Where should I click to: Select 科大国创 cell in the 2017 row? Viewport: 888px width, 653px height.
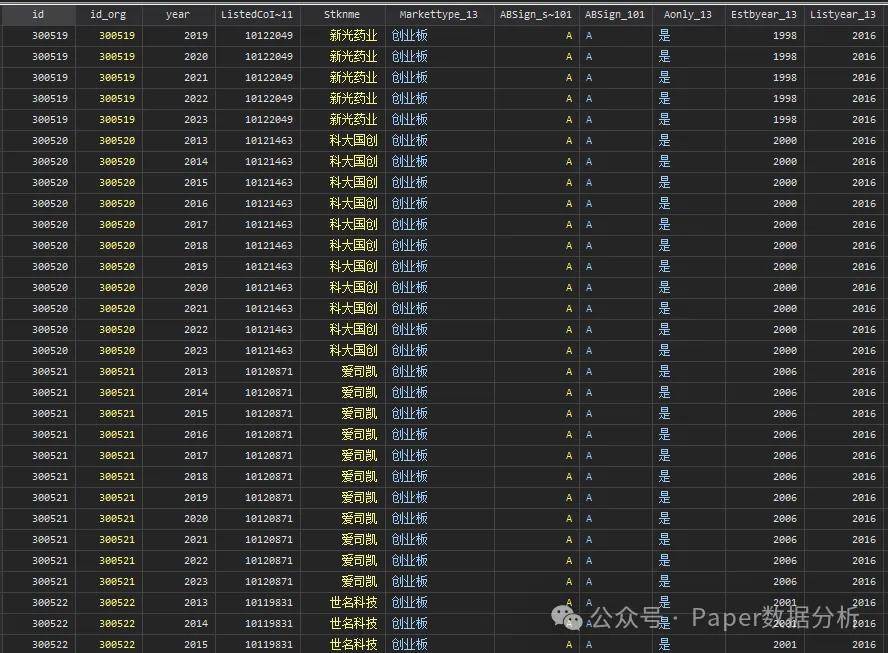353,224
